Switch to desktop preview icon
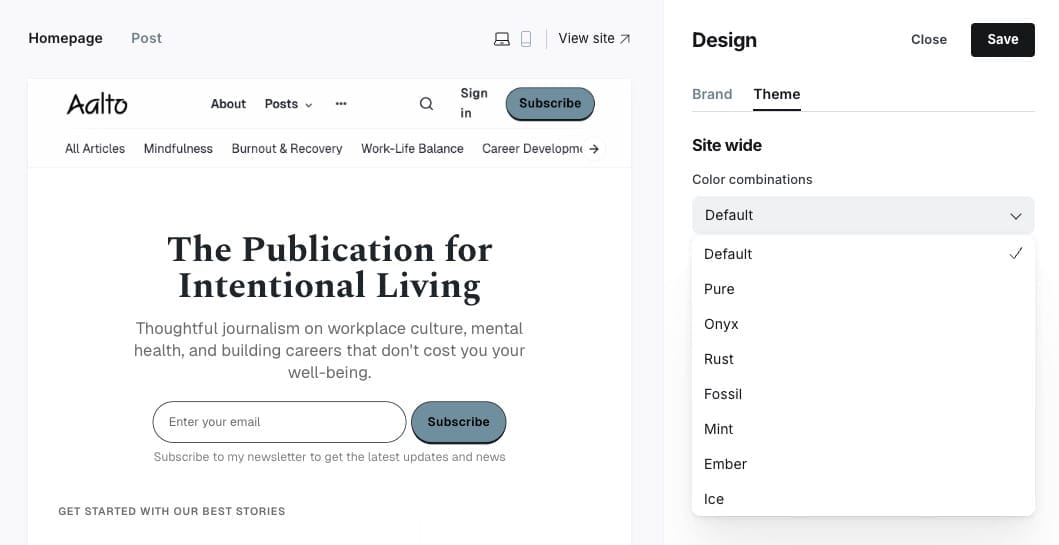 (502, 39)
